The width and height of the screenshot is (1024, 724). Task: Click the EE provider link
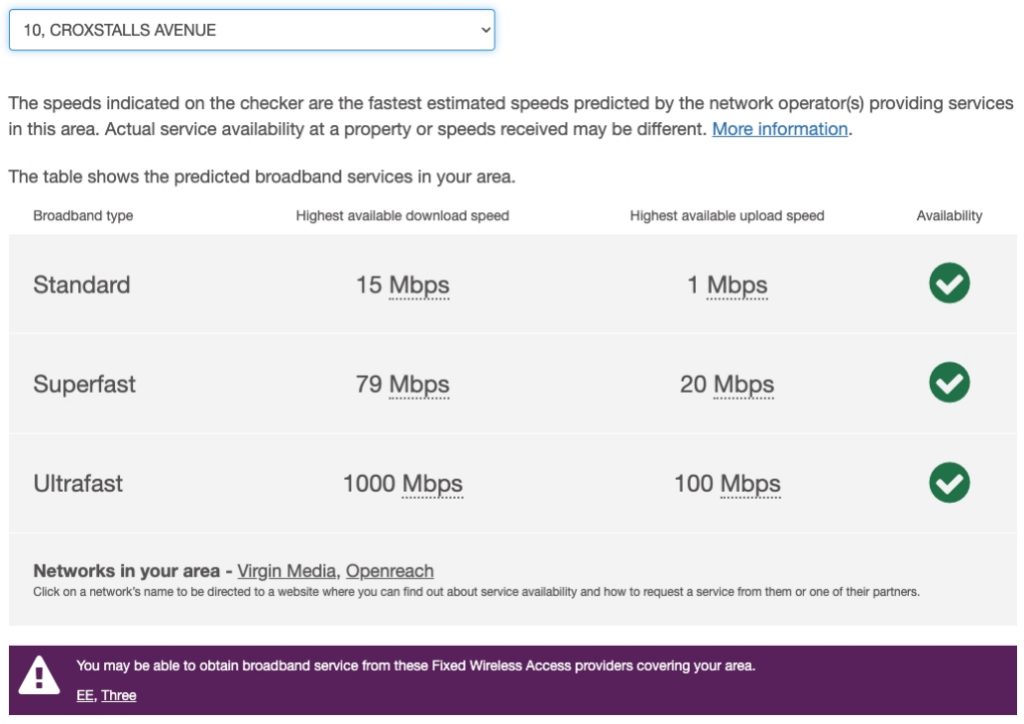[x=86, y=695]
